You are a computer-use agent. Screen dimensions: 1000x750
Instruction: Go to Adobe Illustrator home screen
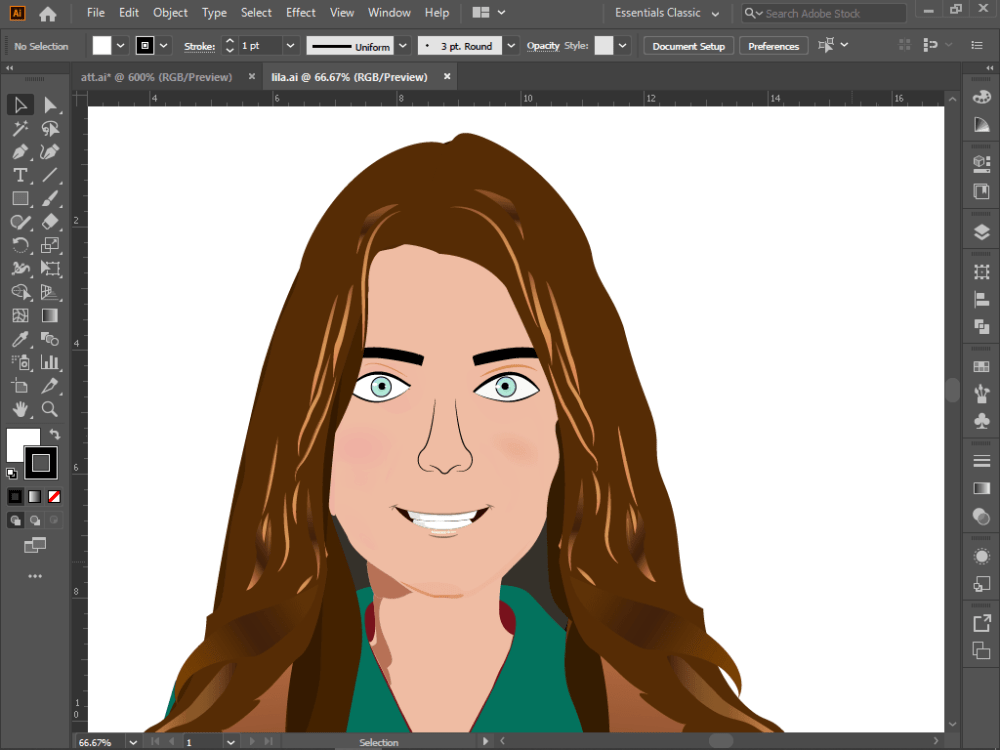tap(48, 13)
